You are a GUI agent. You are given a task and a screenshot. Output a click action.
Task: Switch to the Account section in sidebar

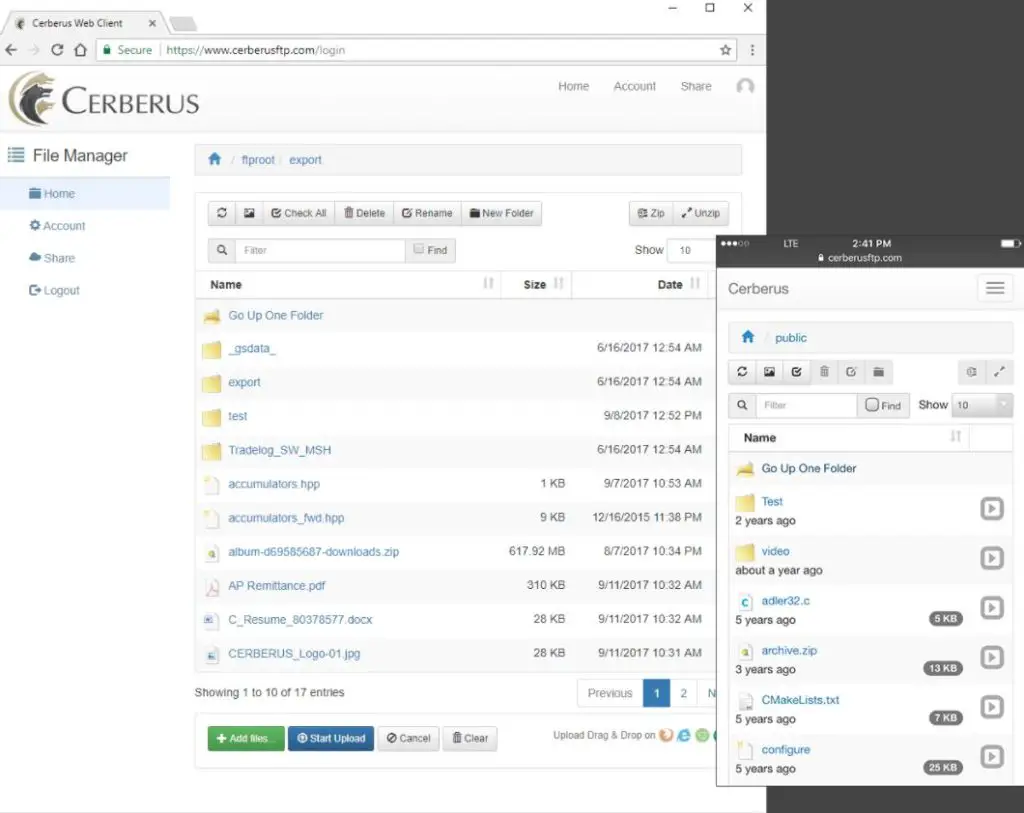click(57, 225)
